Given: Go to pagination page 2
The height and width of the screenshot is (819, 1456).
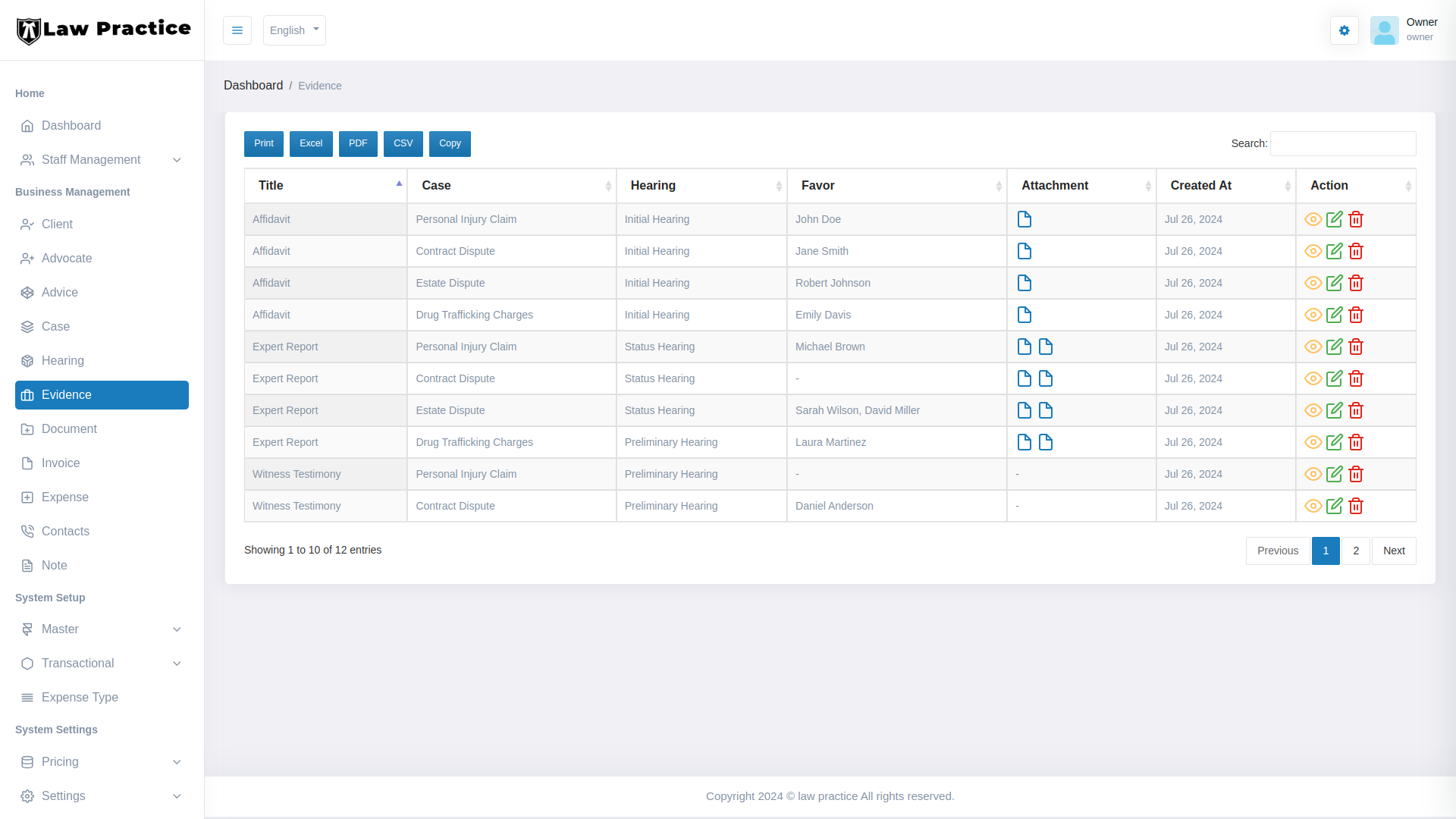Looking at the screenshot, I should 1355,551.
